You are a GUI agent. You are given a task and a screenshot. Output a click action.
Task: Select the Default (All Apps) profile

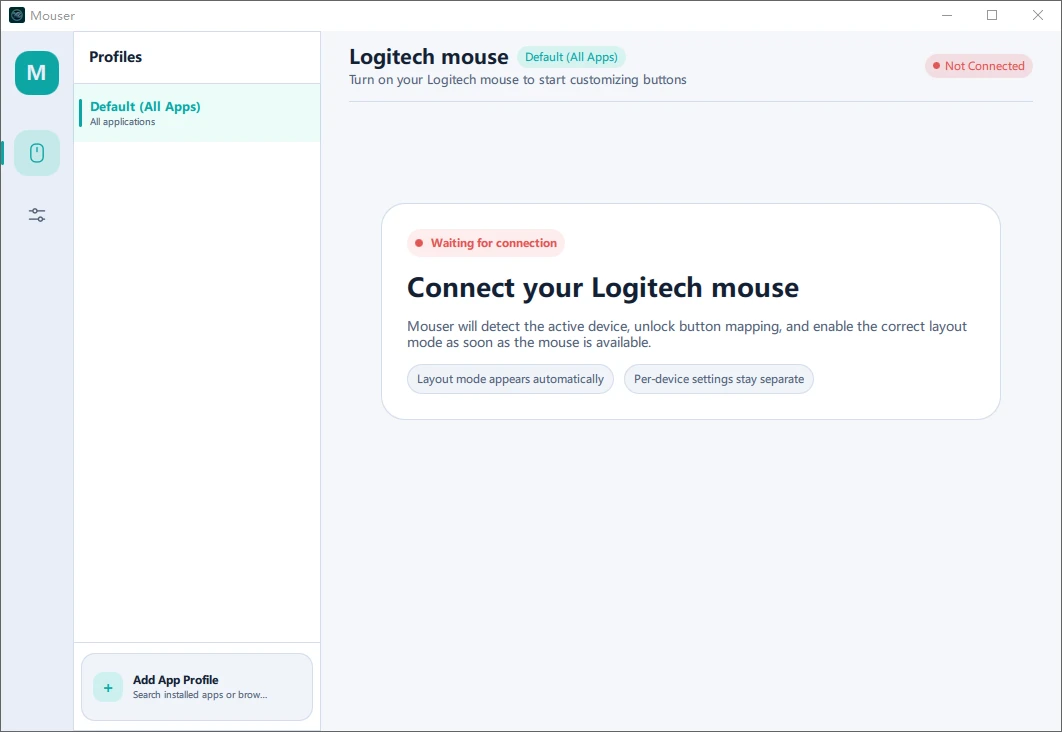pyautogui.click(x=196, y=112)
